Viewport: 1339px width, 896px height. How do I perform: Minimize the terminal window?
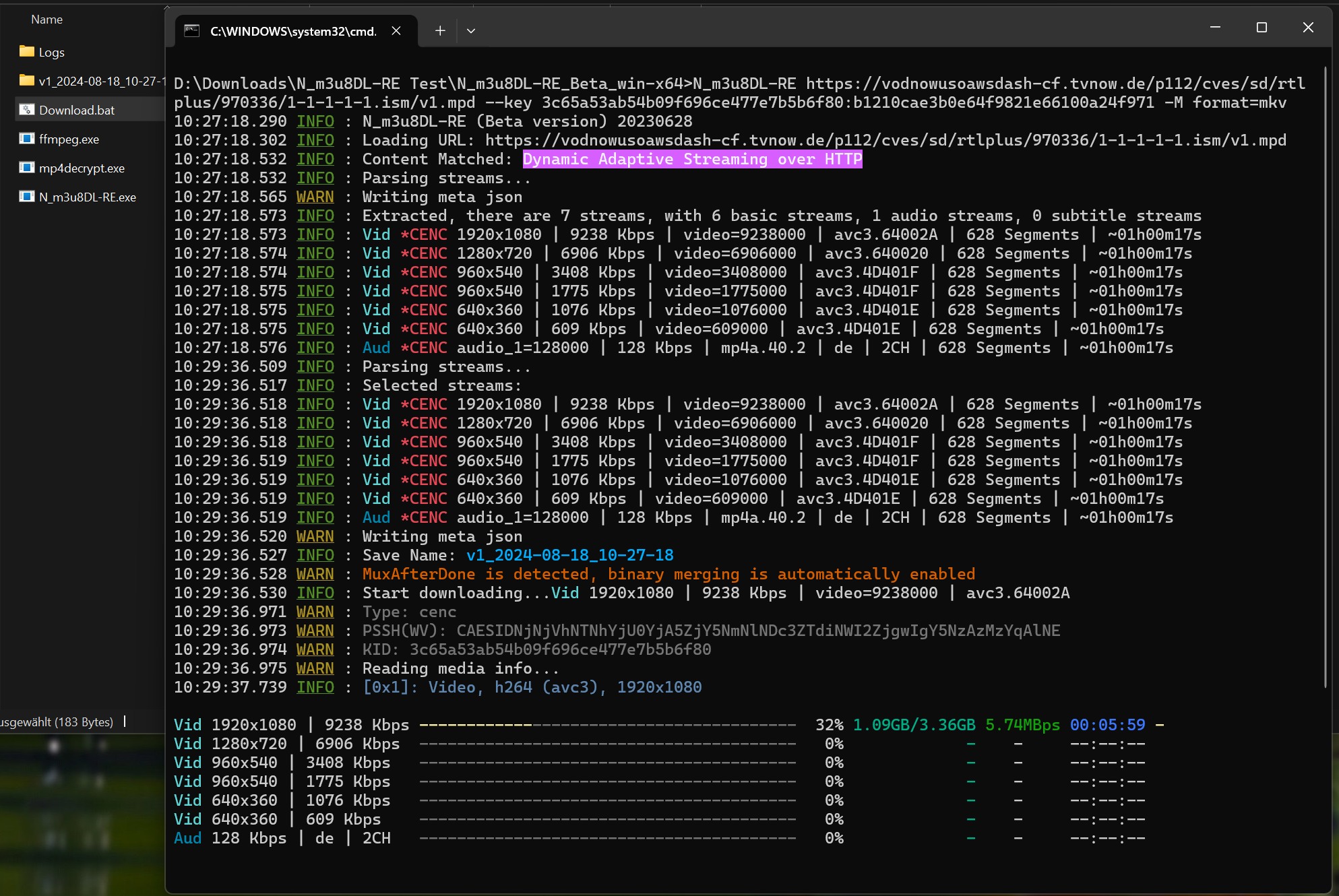coord(1215,28)
